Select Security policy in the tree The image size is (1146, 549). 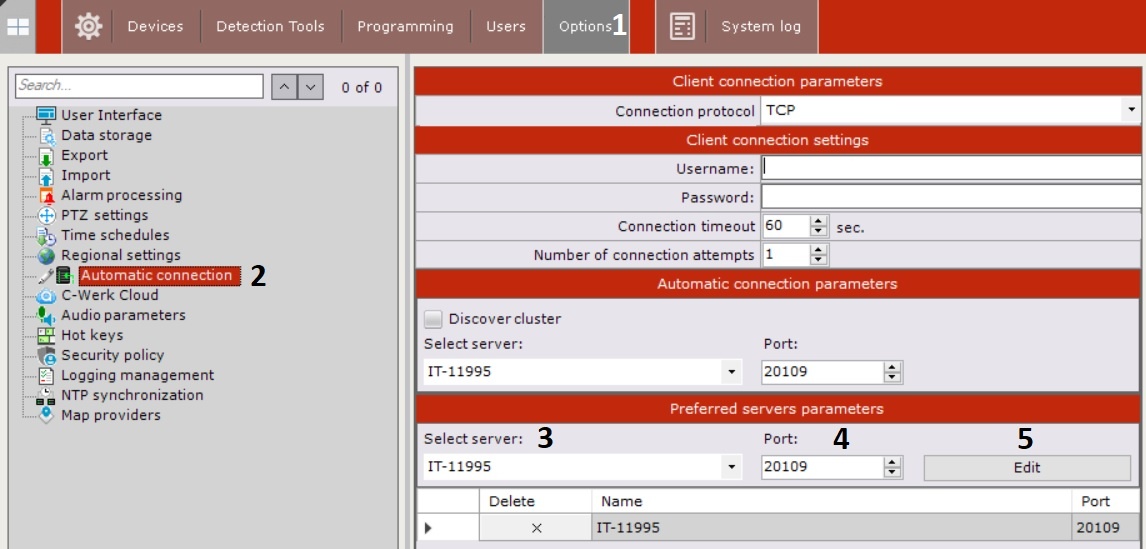click(112, 355)
